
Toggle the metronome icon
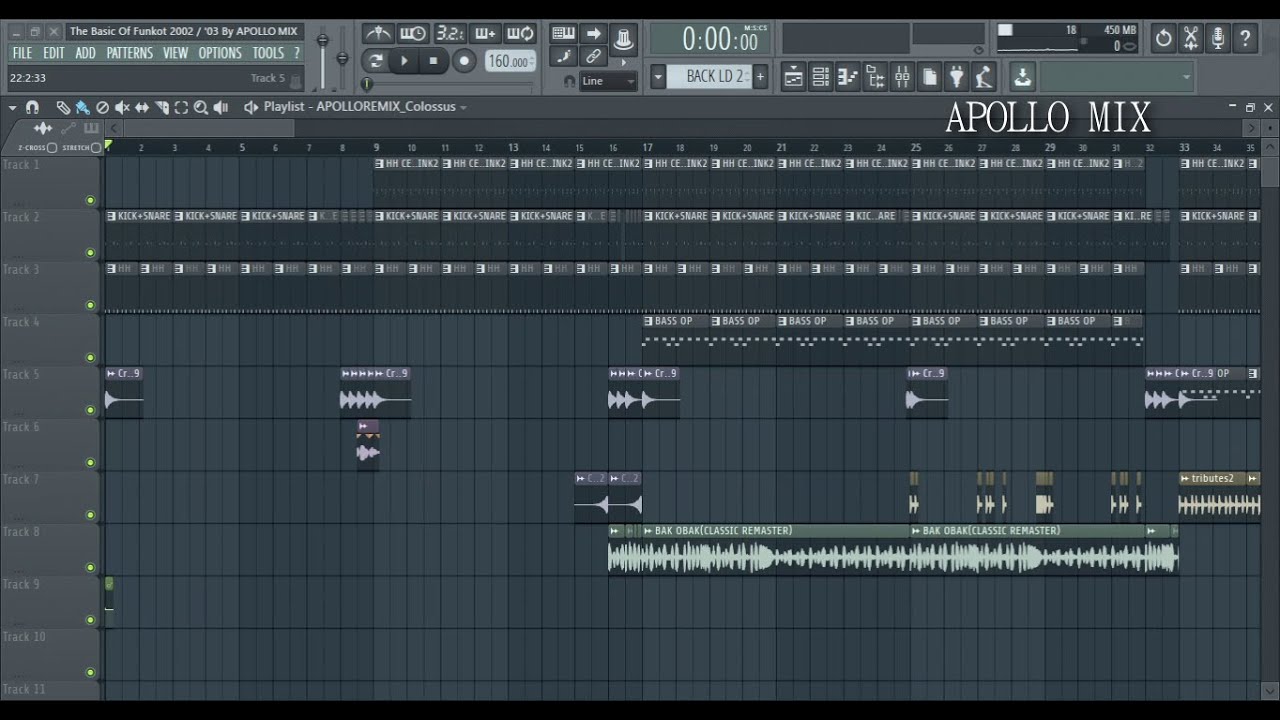click(x=377, y=34)
